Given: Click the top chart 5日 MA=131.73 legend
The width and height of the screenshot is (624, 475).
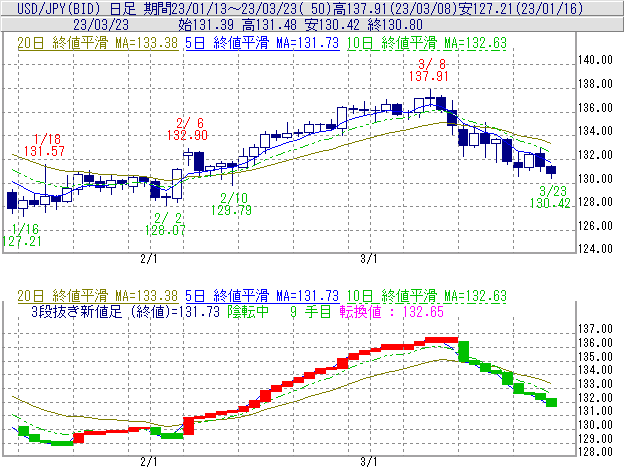Looking at the screenshot, I should click(x=262, y=43).
